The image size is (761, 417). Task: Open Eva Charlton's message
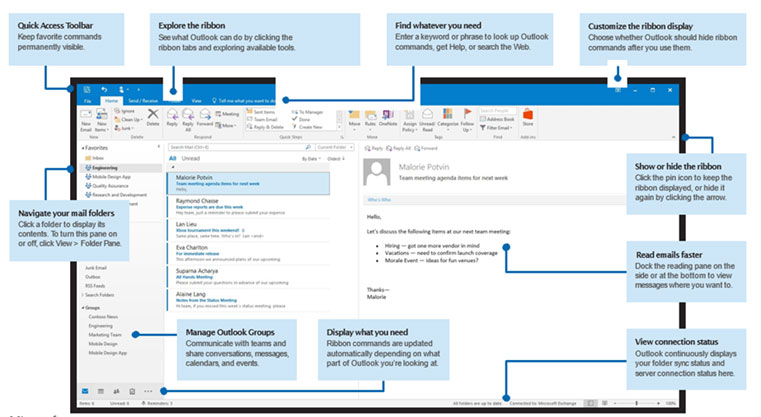[x=248, y=253]
